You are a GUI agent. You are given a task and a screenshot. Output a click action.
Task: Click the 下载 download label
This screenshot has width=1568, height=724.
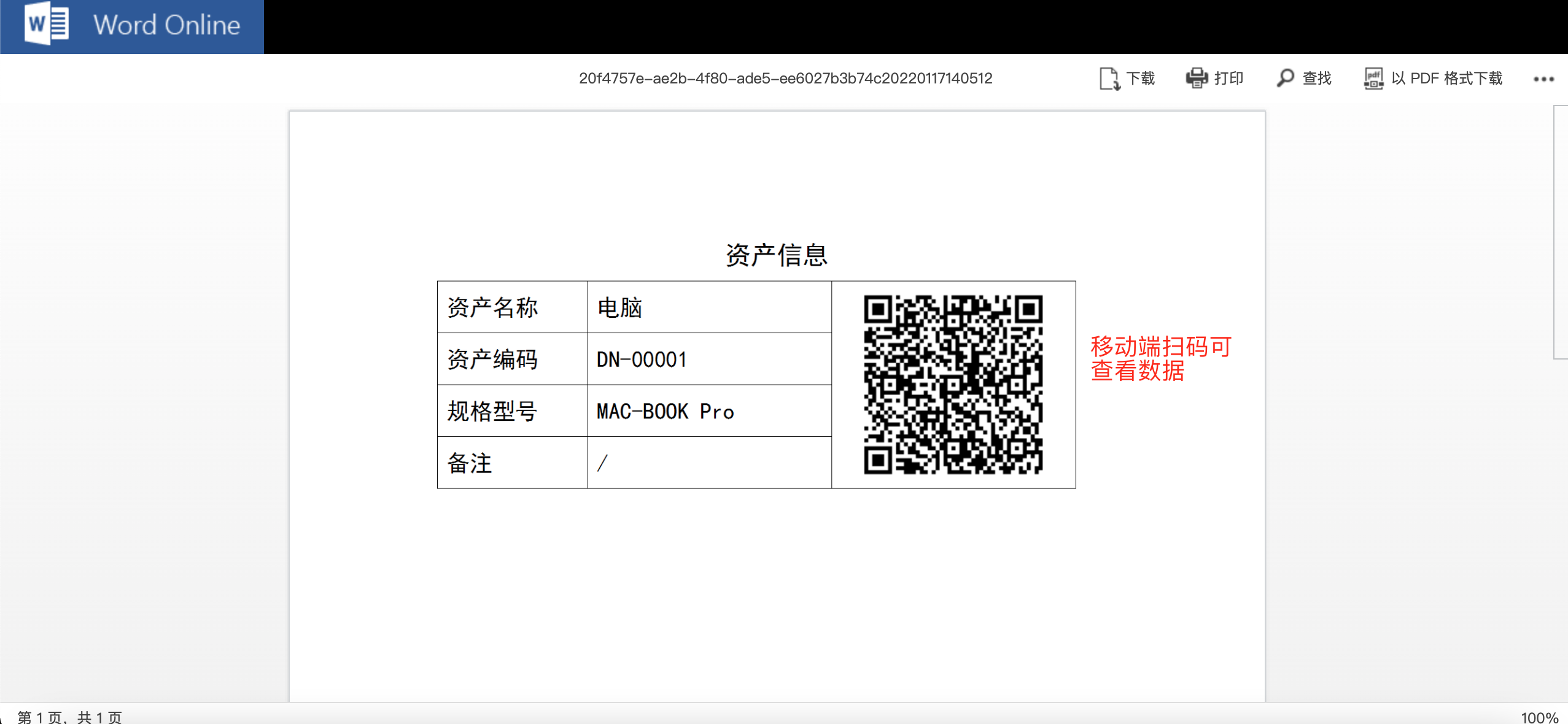tap(1141, 79)
